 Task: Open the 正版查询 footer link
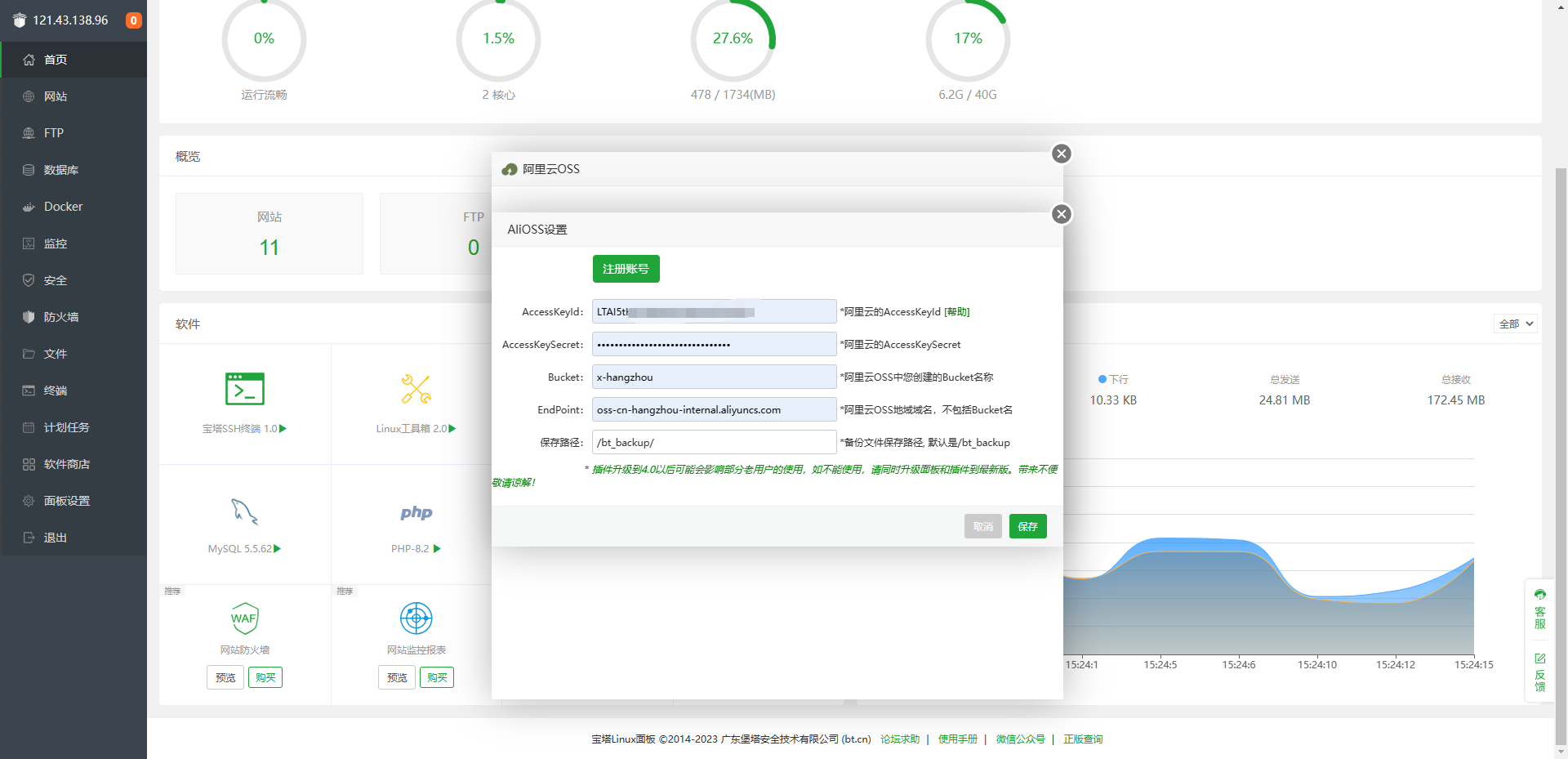click(1083, 739)
